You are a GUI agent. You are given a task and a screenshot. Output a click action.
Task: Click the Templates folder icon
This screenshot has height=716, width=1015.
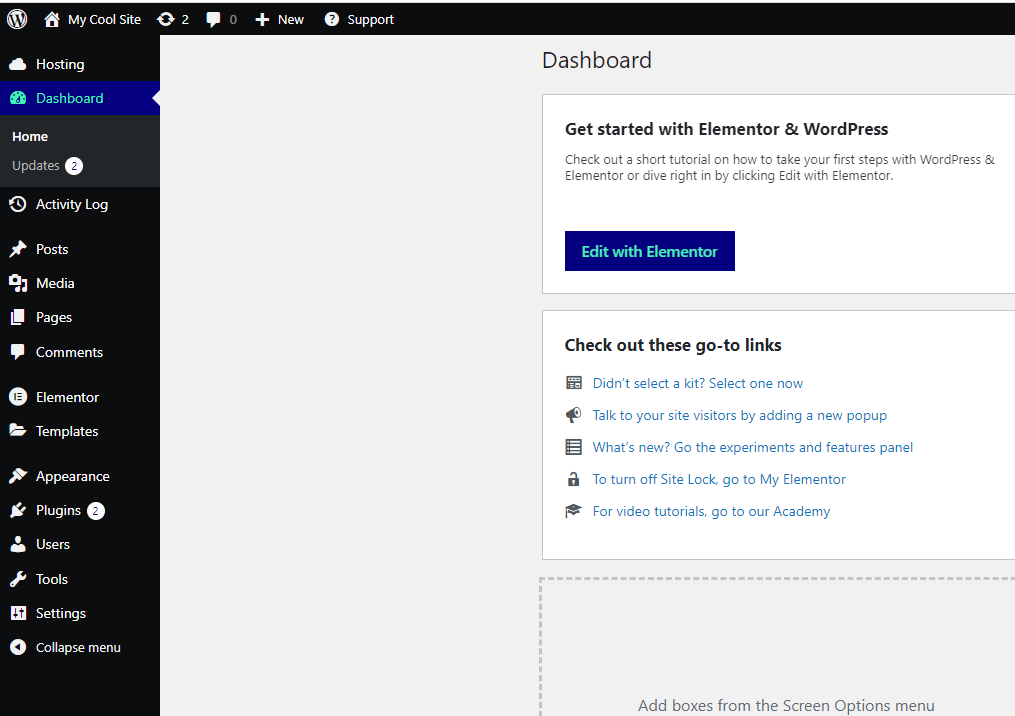pyautogui.click(x=18, y=431)
